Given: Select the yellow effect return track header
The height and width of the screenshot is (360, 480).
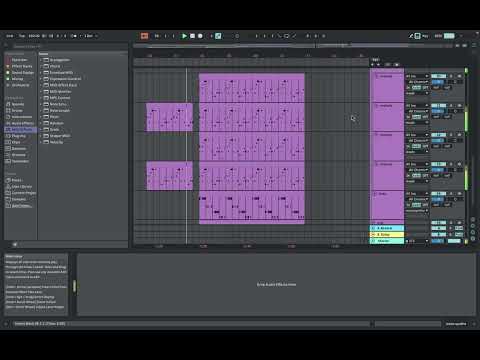Looking at the screenshot, I should click(387, 235).
